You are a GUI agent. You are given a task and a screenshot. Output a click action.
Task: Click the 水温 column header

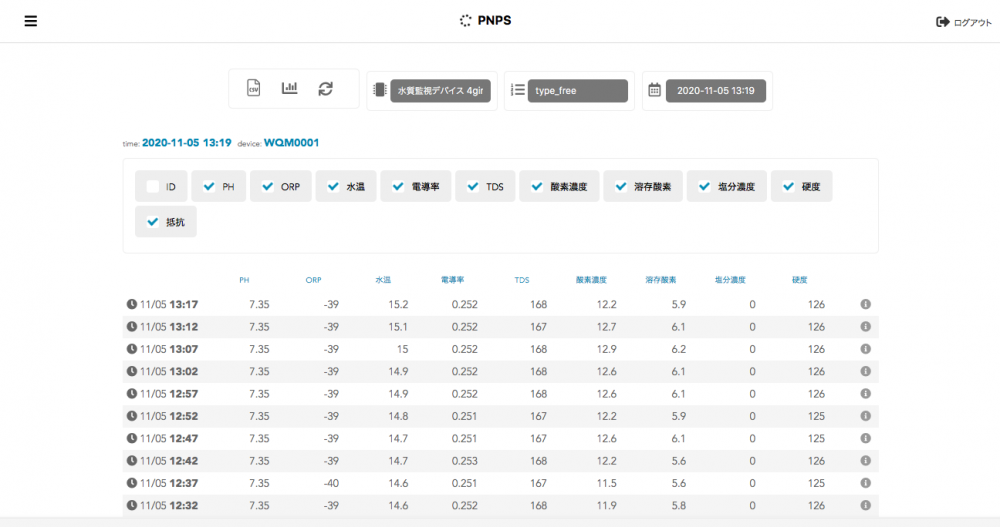click(x=383, y=280)
